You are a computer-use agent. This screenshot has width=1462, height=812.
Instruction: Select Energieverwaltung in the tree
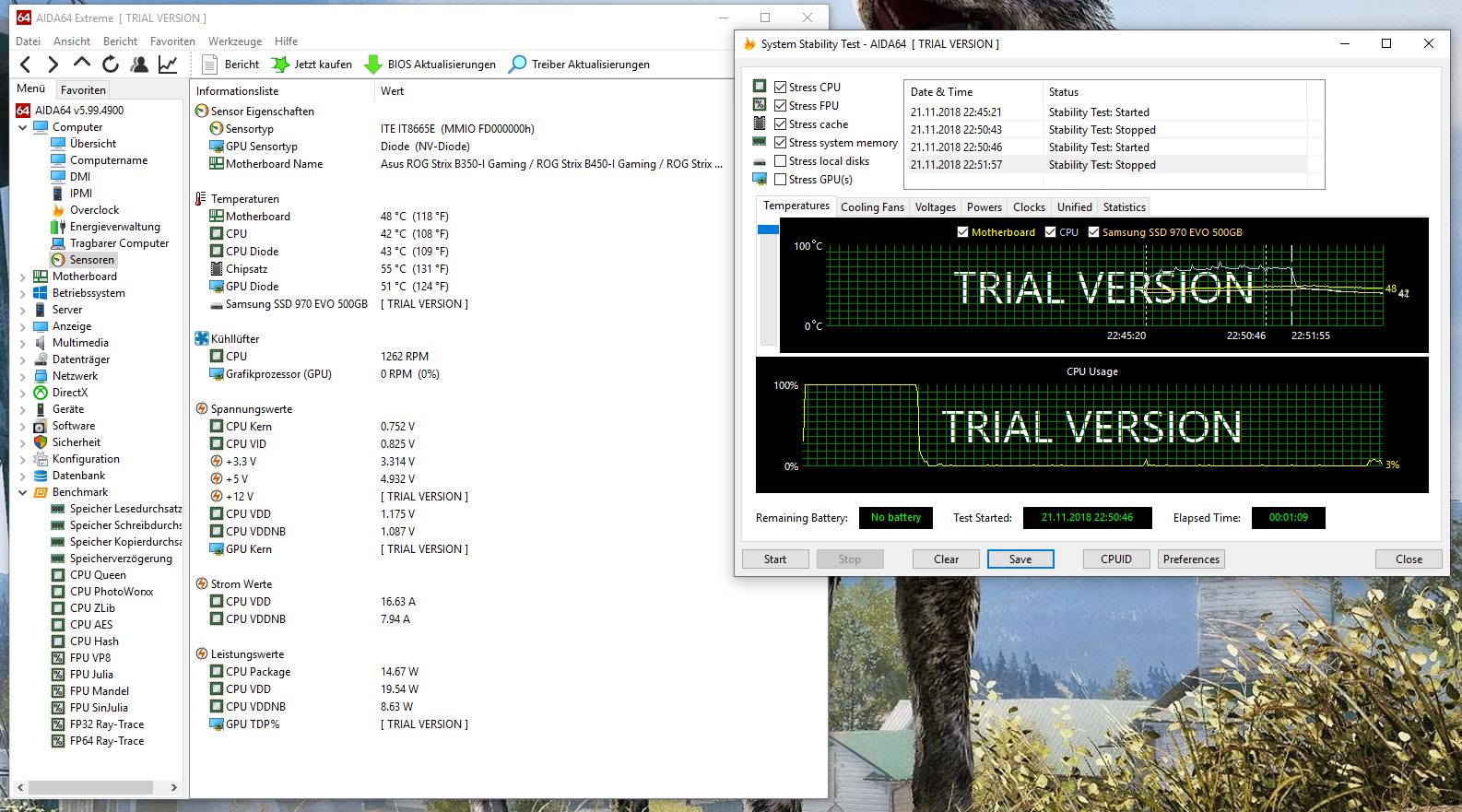pyautogui.click(x=115, y=227)
